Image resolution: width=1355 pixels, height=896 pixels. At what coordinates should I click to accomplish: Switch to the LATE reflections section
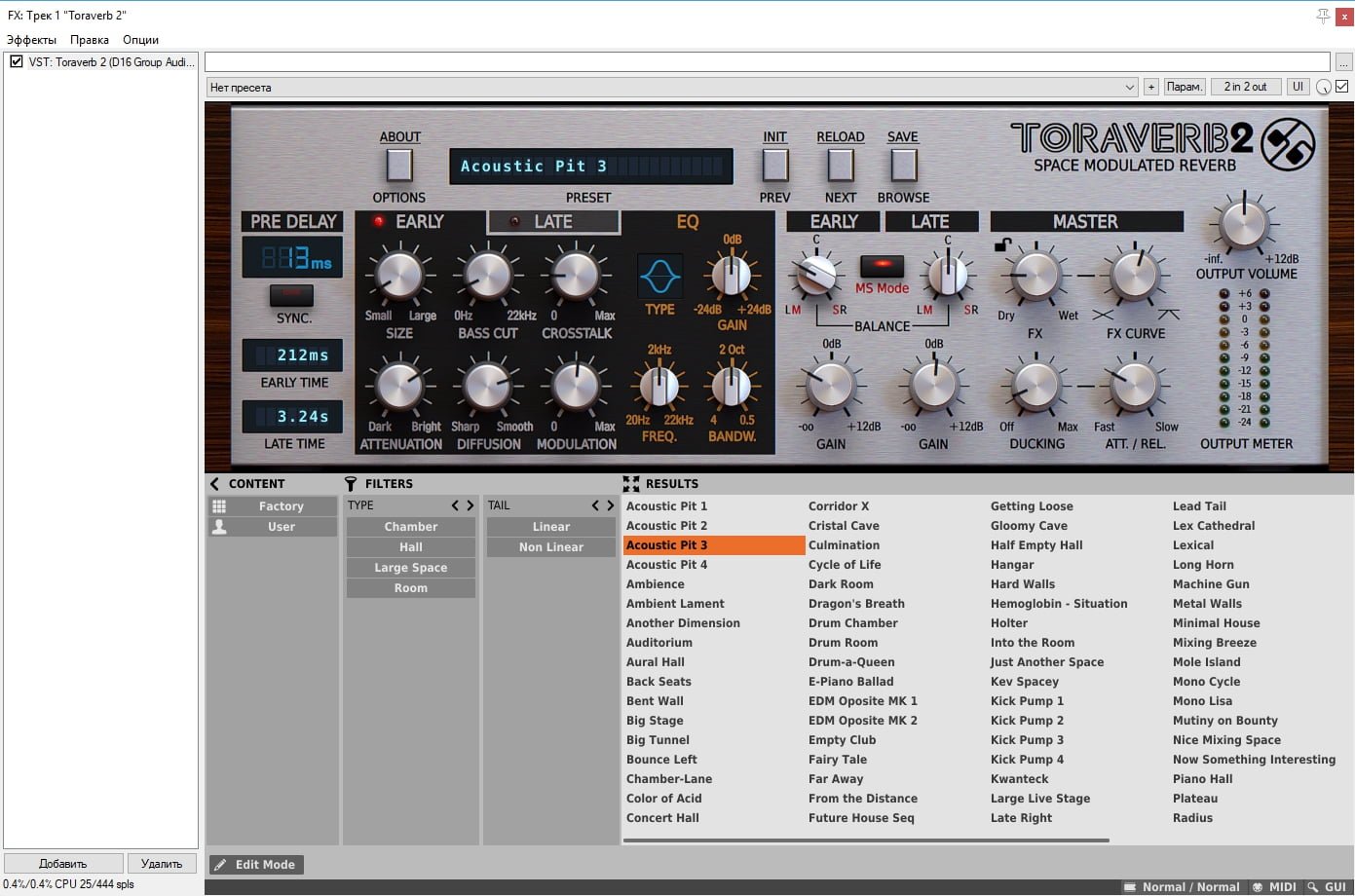(553, 222)
